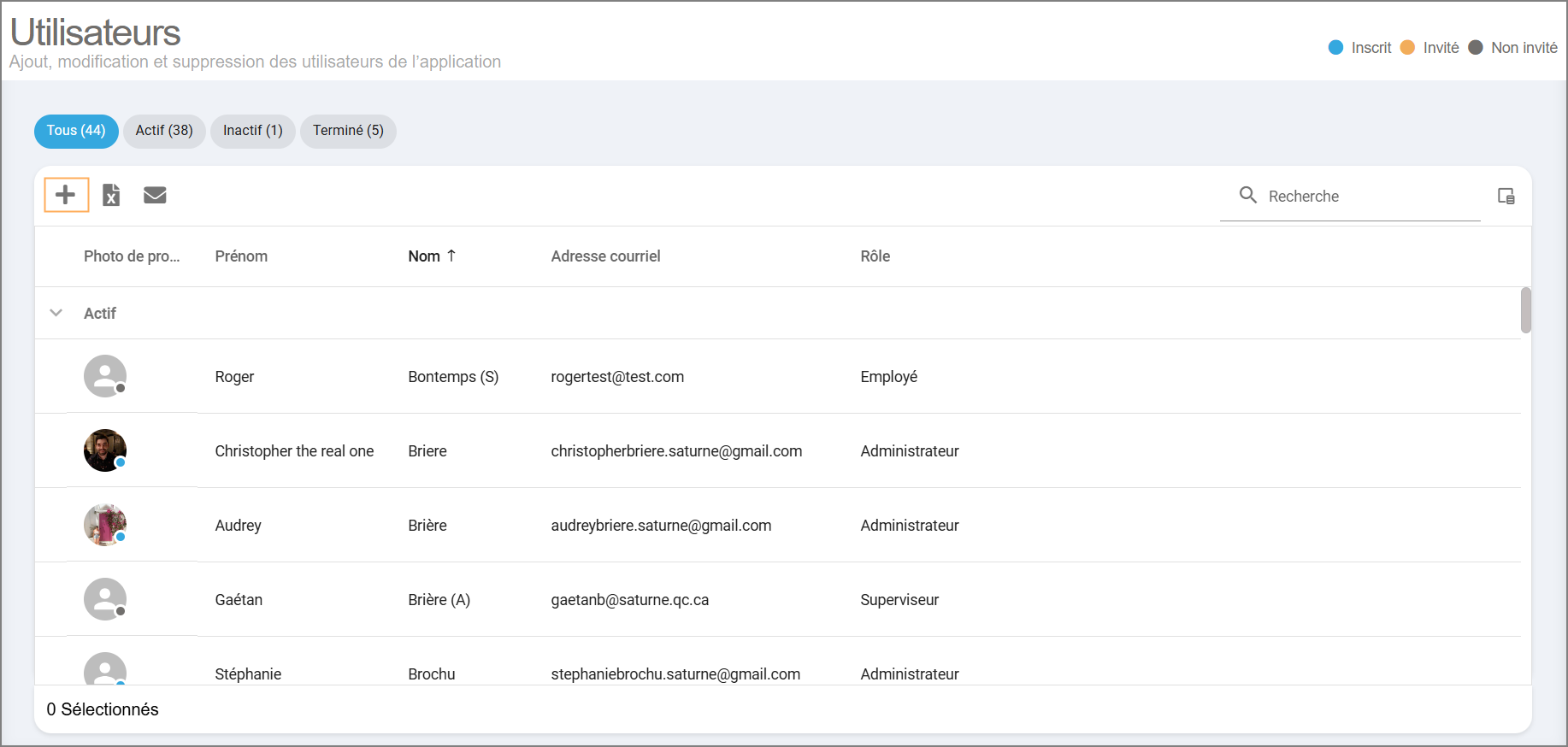Image resolution: width=1568 pixels, height=747 pixels.
Task: Show the Inactif (1) users
Action: click(252, 131)
